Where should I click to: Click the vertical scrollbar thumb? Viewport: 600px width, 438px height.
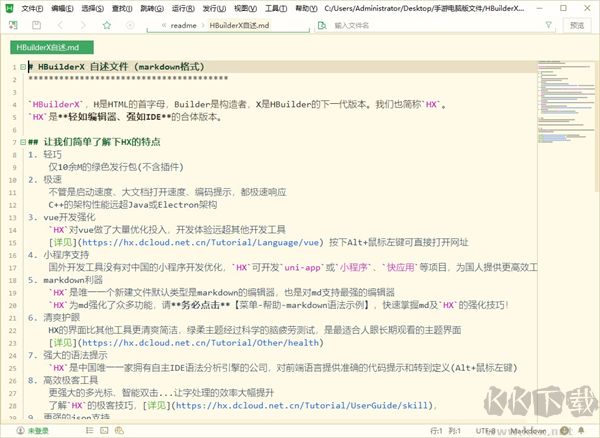[x=597, y=126]
